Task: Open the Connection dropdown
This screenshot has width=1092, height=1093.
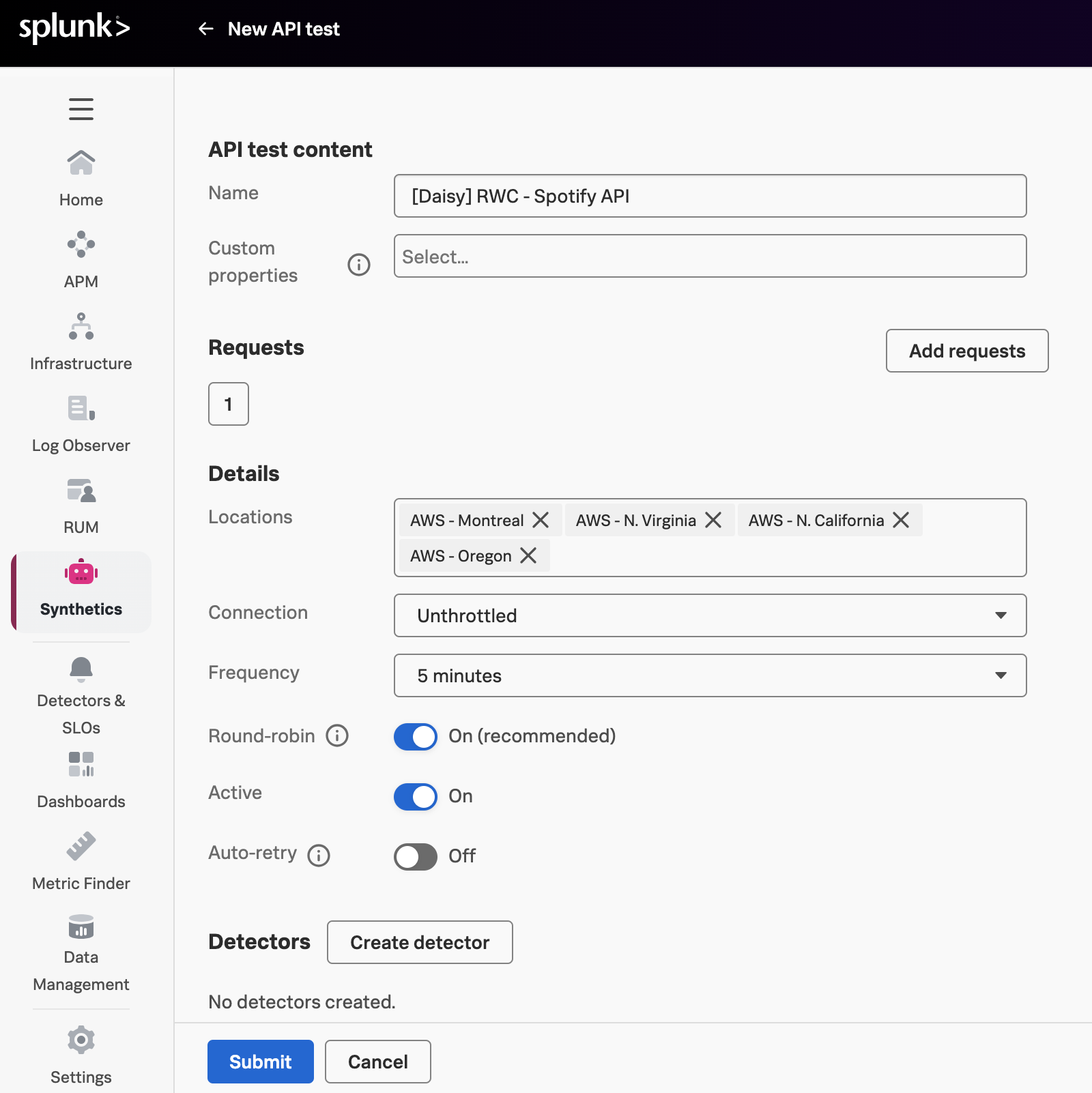Action: click(710, 615)
